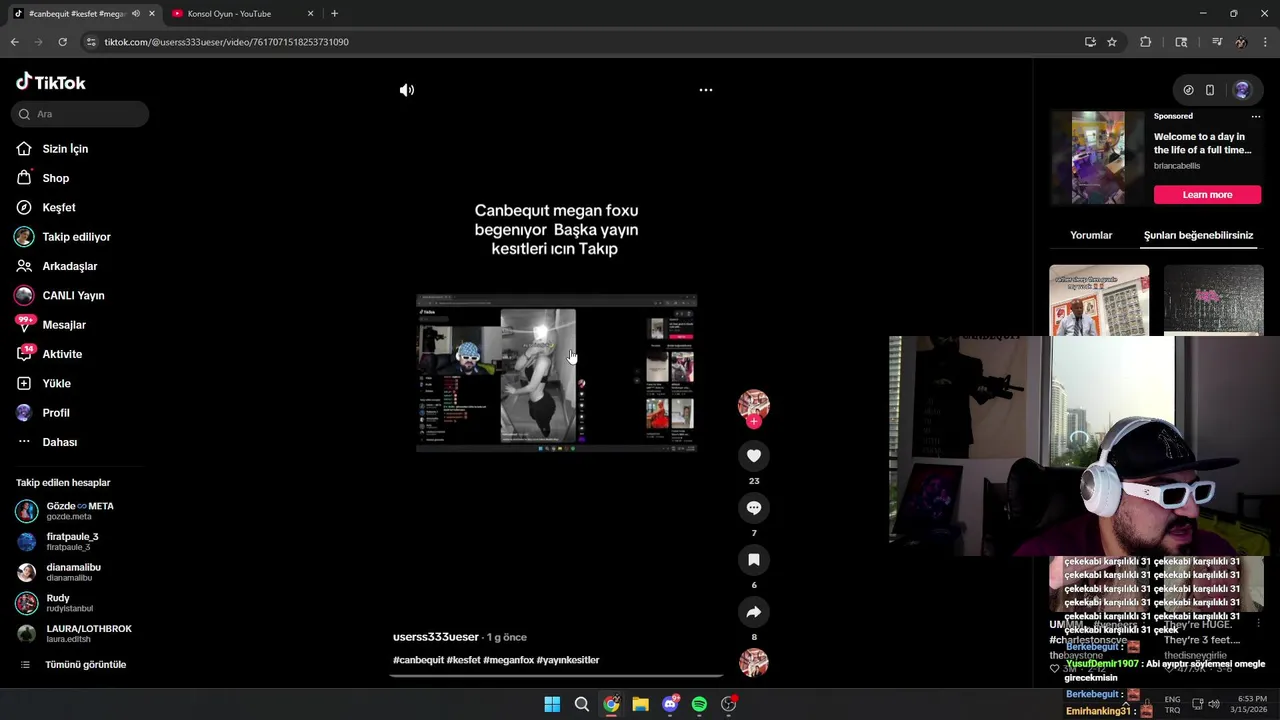Open Spotify from taskbar

[x=699, y=704]
